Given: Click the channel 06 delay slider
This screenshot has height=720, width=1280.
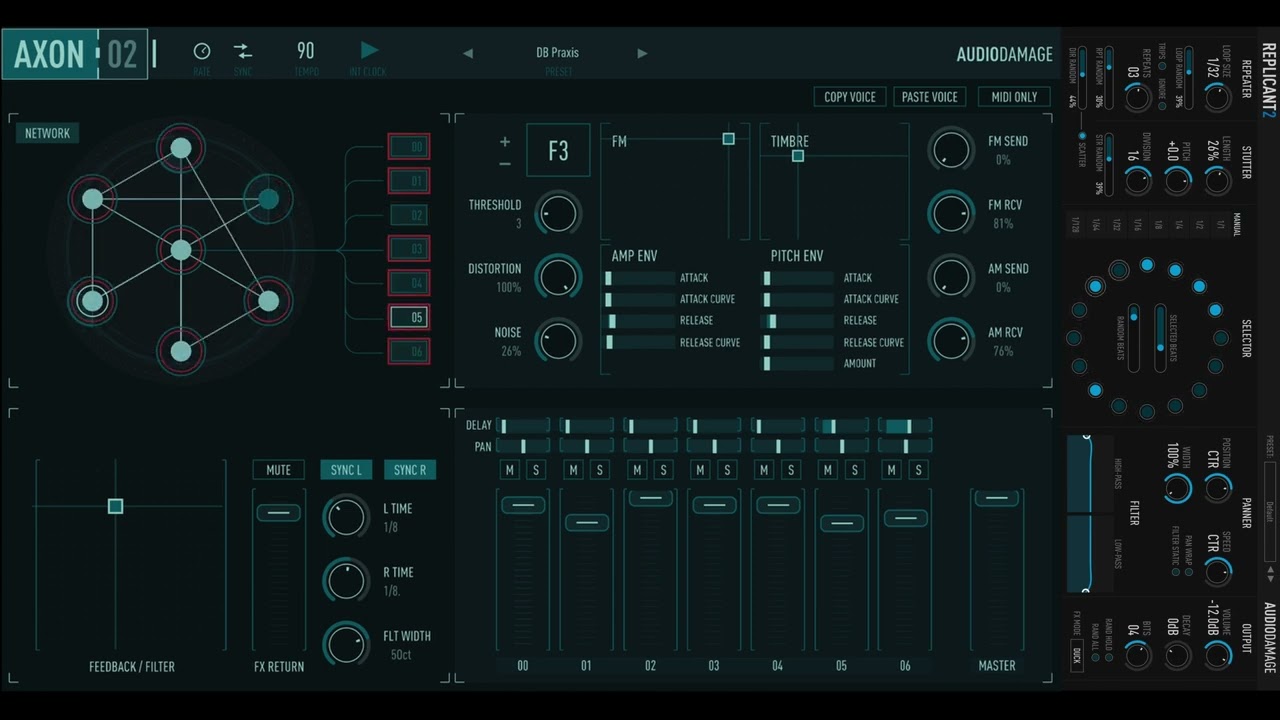Looking at the screenshot, I should click(905, 426).
